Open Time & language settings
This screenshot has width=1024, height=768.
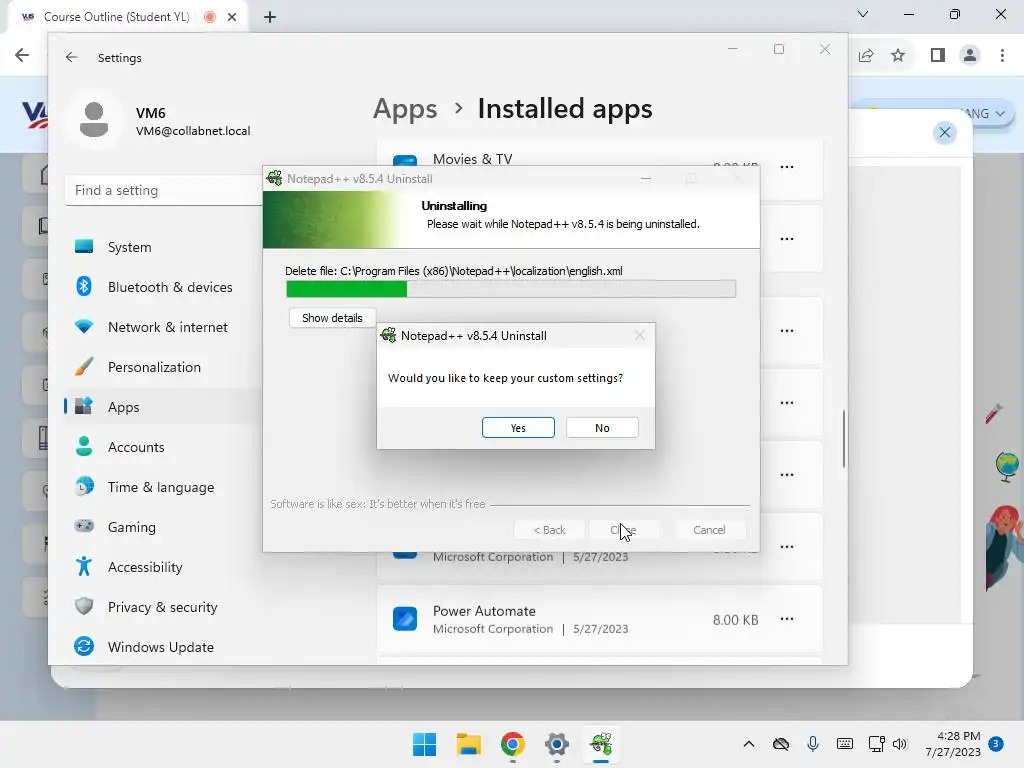tap(163, 487)
